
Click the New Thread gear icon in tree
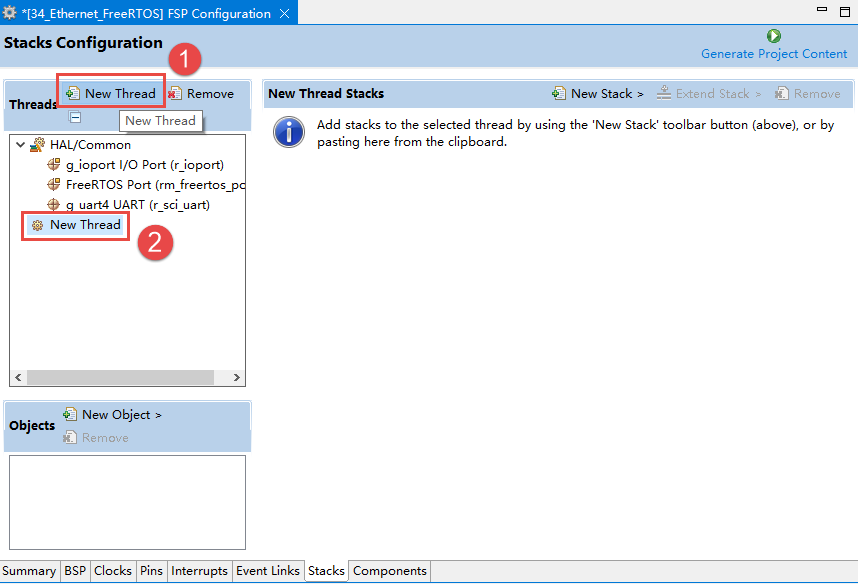(37, 225)
